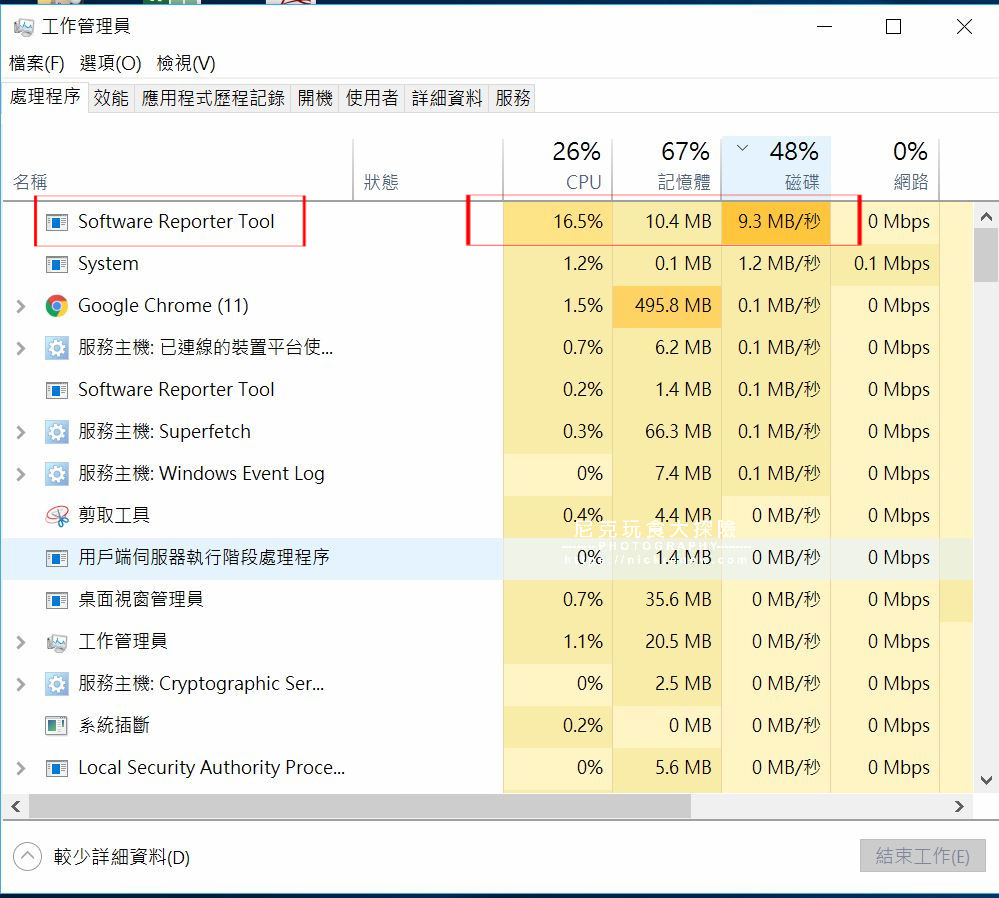Click the 服務主機: Superfetch gear icon
Screen dimensions: 999x898
pos(57,432)
